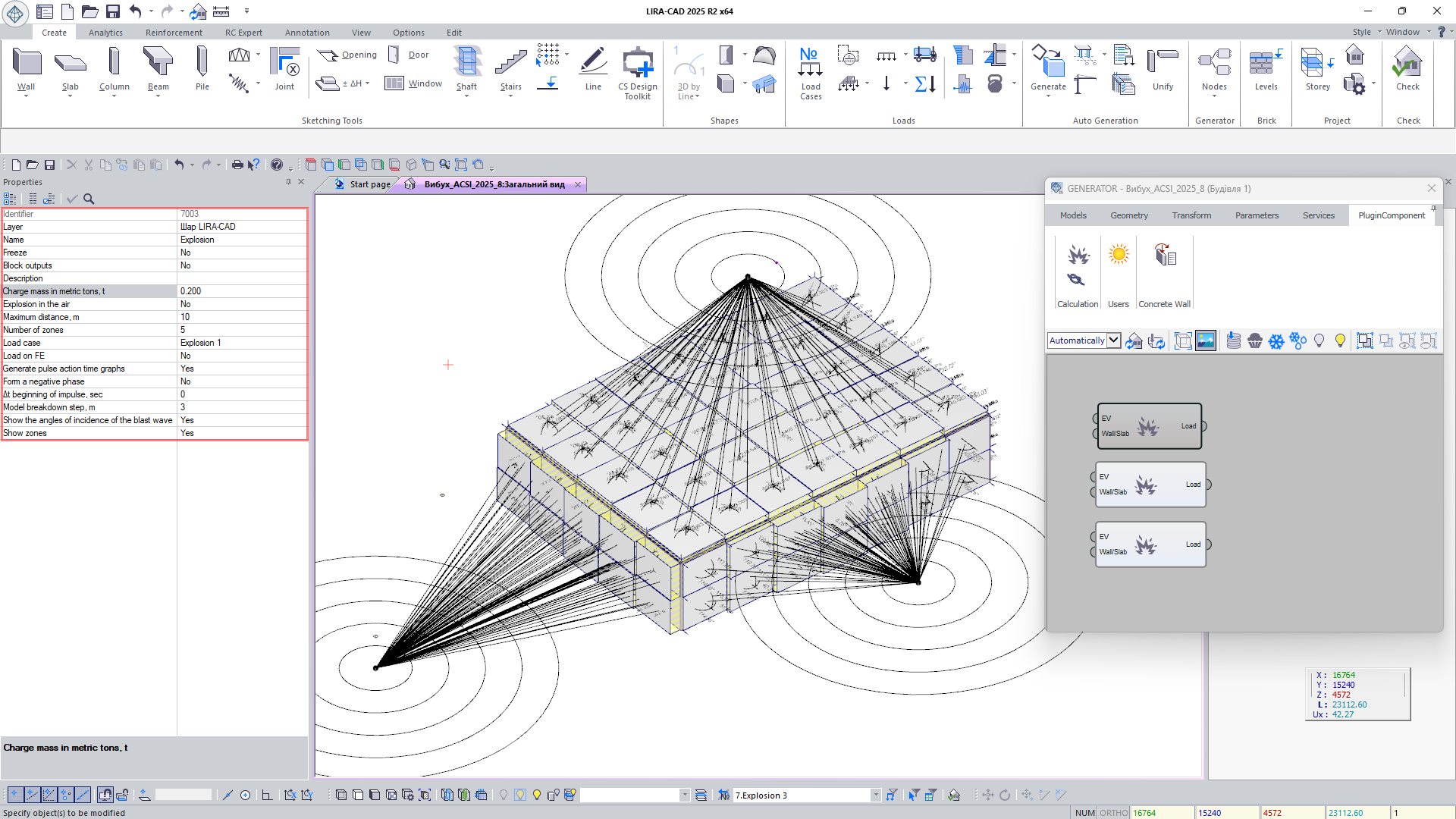Screen dimensions: 1456x819
Task: Toggle the picture background view button
Action: pyautogui.click(x=1205, y=341)
